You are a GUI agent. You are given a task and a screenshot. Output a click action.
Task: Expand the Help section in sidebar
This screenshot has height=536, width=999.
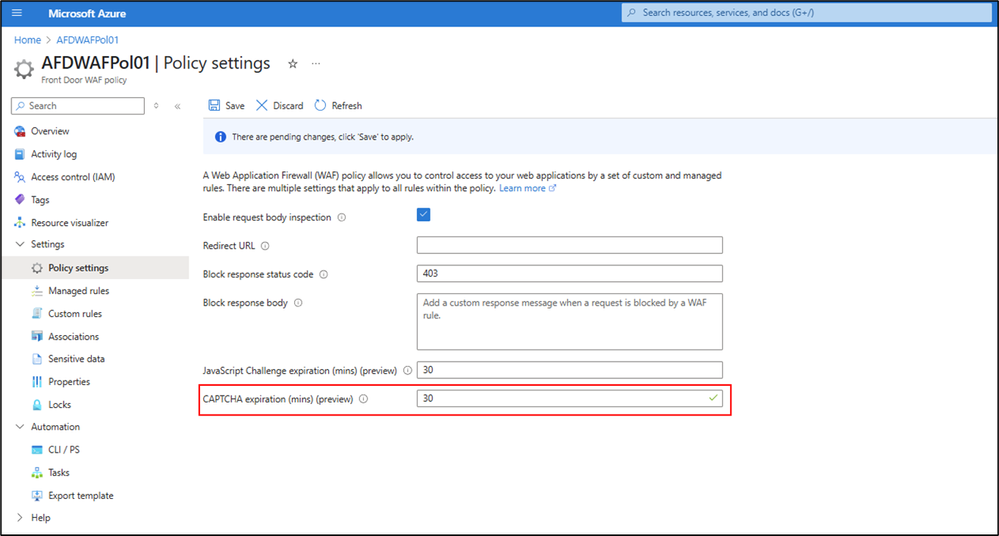[20, 518]
